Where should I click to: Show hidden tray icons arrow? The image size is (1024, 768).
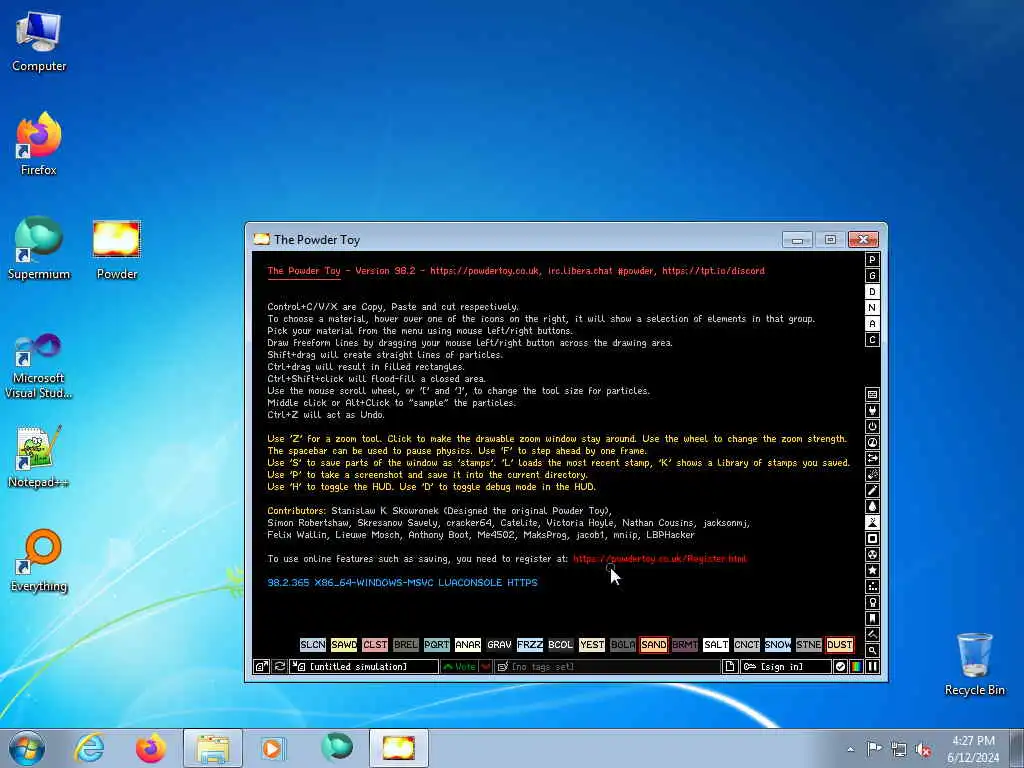[x=850, y=749]
